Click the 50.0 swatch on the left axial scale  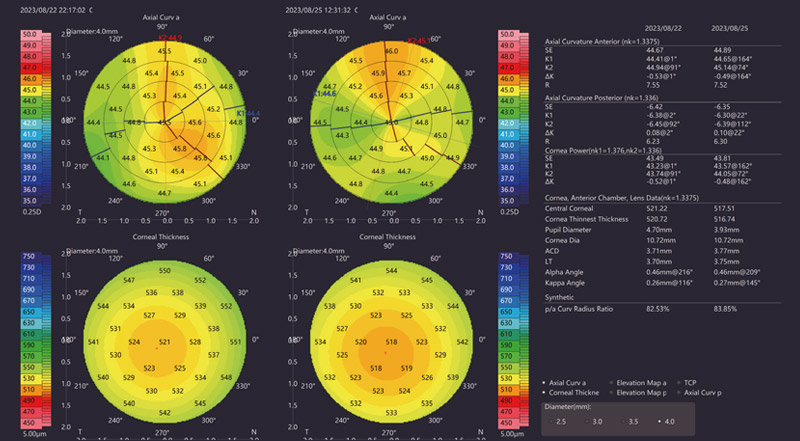(30, 34)
